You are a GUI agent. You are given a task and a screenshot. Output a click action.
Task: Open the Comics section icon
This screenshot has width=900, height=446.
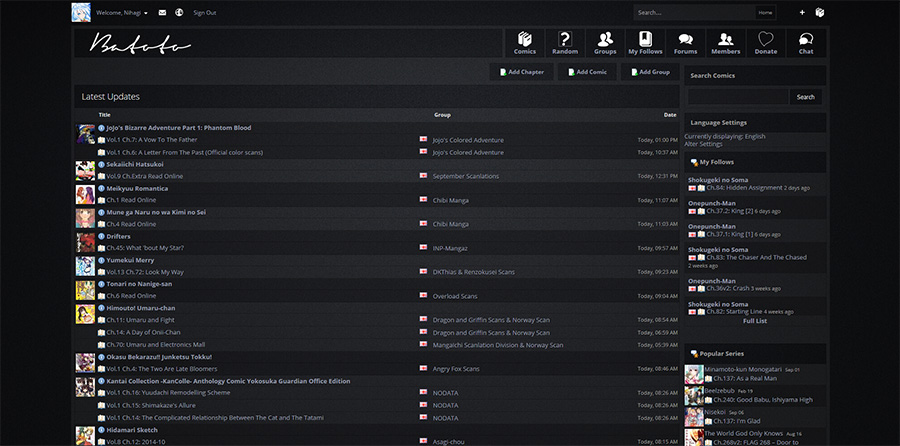[x=525, y=42]
